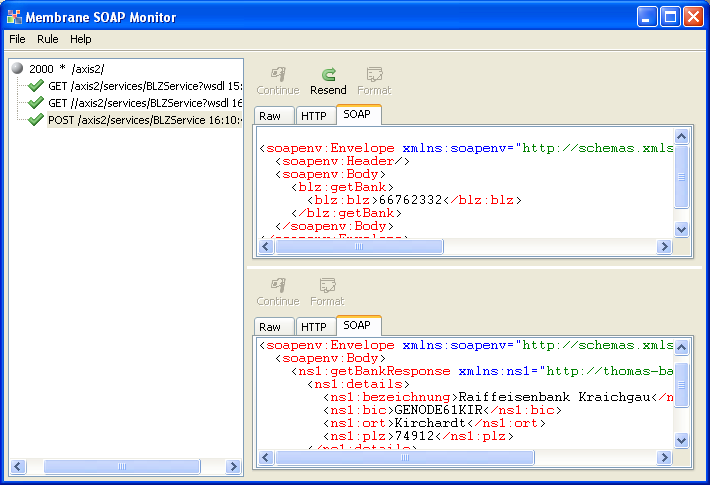This screenshot has width=710, height=485.
Task: Click the response Continue icon
Action: click(278, 285)
